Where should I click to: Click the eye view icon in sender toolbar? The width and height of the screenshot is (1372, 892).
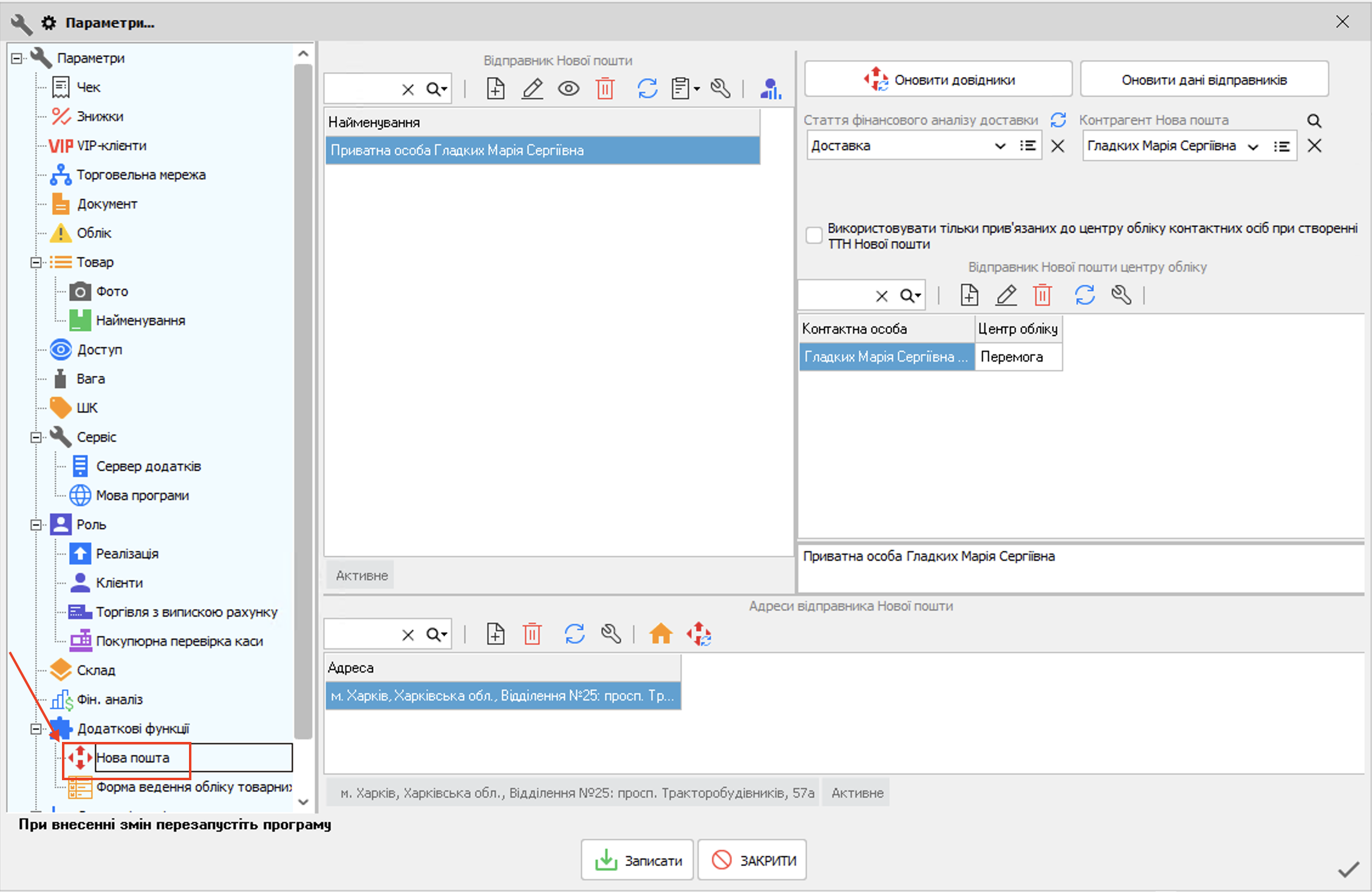click(569, 89)
